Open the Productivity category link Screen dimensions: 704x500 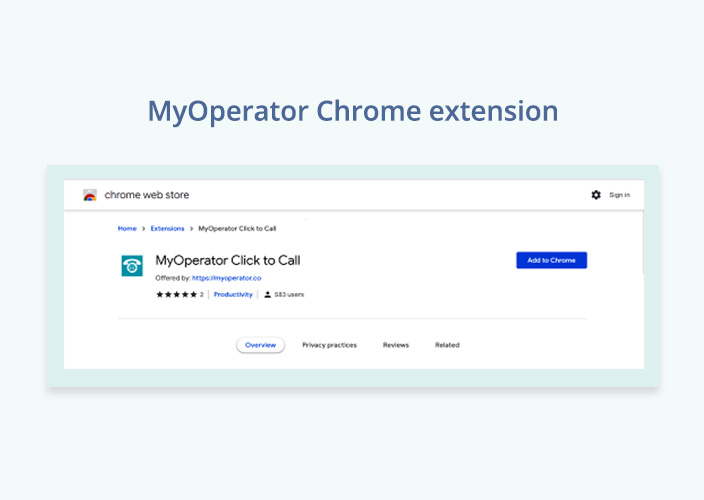click(233, 294)
